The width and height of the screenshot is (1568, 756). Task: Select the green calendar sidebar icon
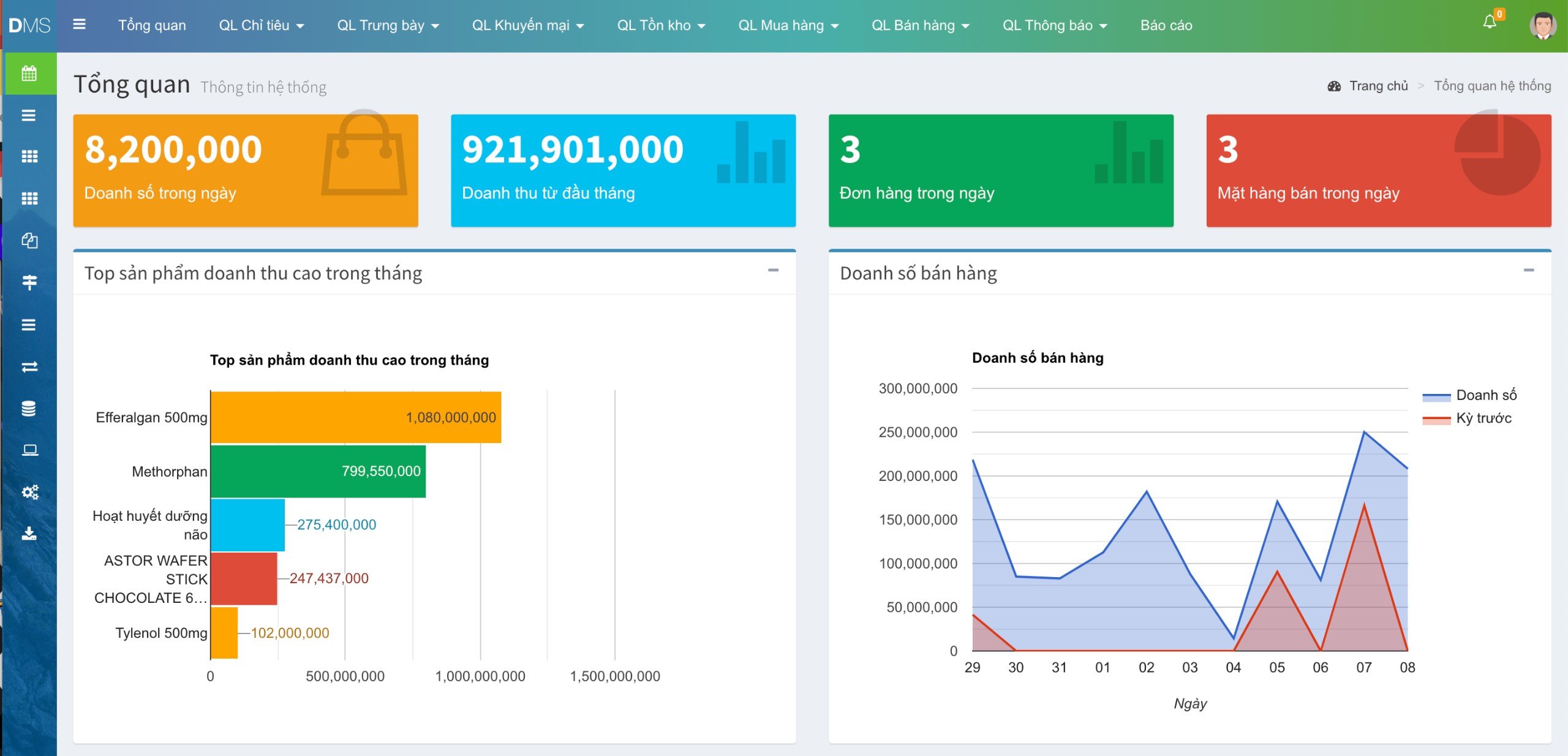29,74
